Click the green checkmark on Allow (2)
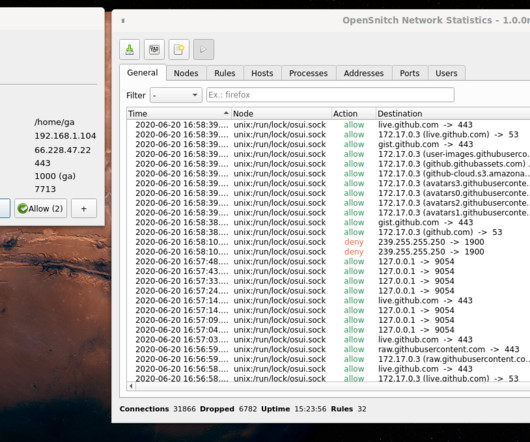The width and height of the screenshot is (530, 442). click(23, 208)
